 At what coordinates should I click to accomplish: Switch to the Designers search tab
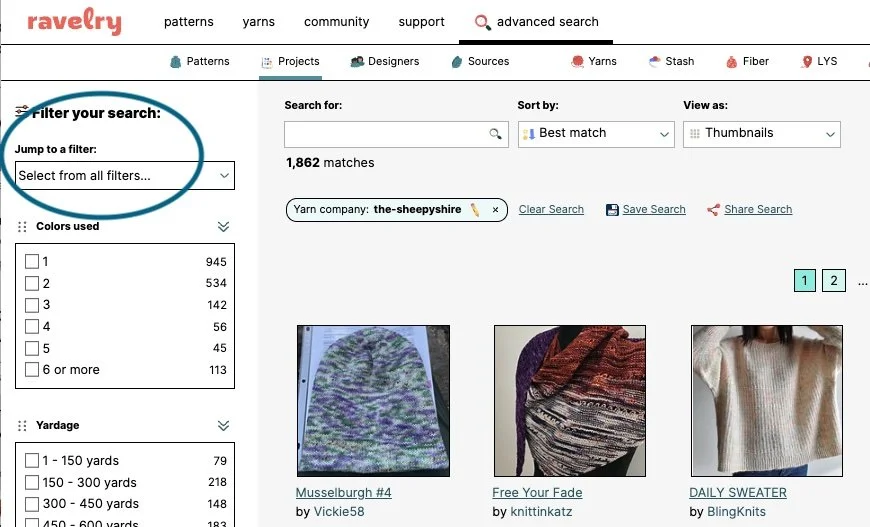click(x=385, y=62)
